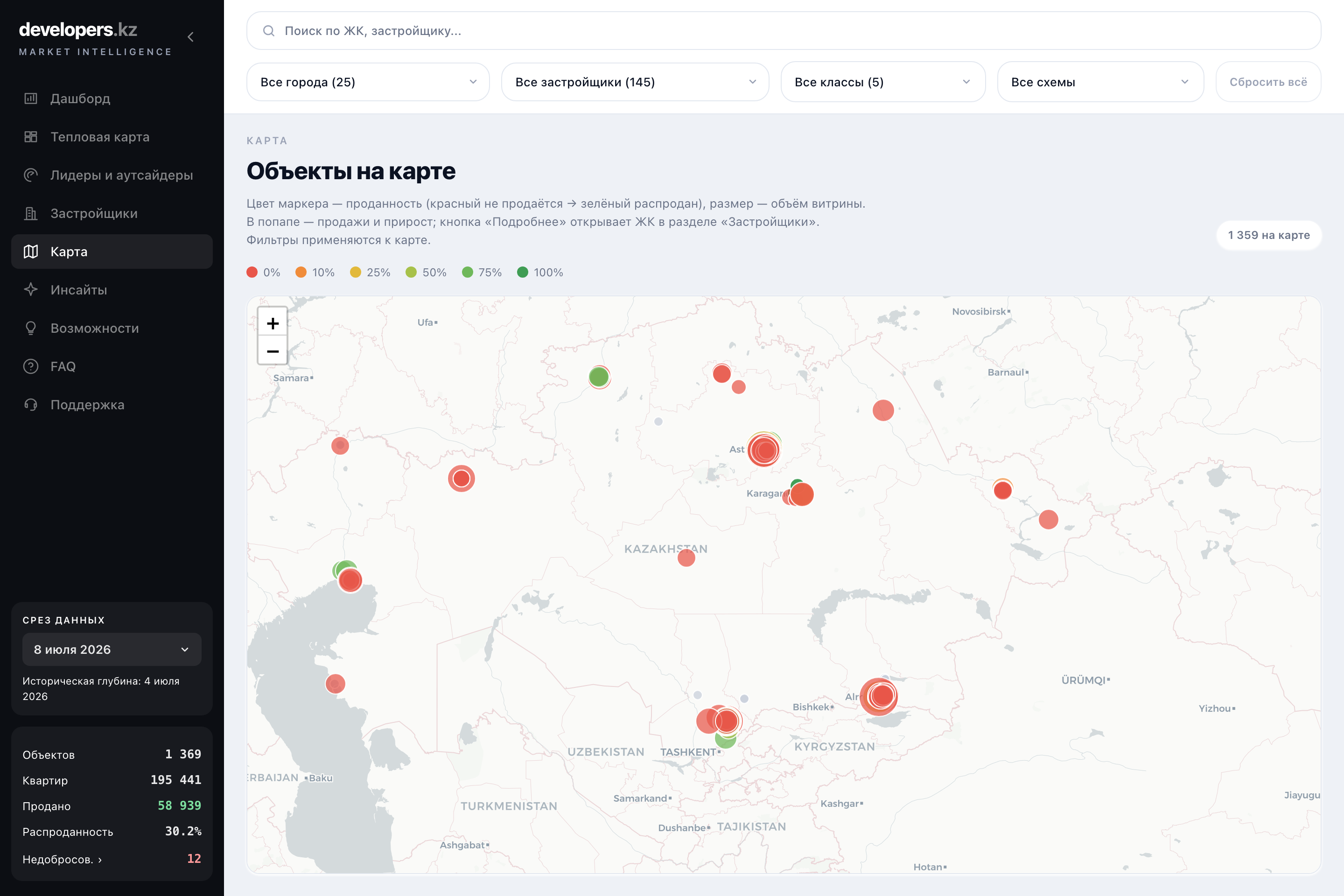Click the Продано 58 939 value
The image size is (1344, 896).
(x=179, y=806)
